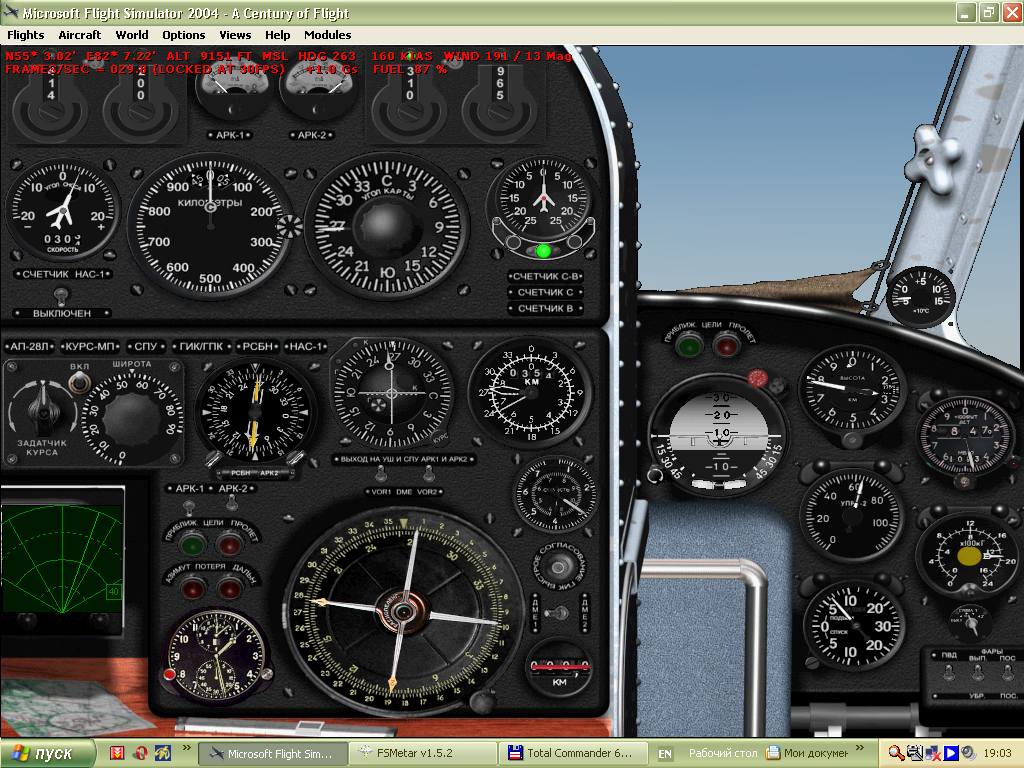Image resolution: width=1024 pixels, height=768 pixels.
Task: Click the yellow-needle course indicator
Action: [x=254, y=411]
